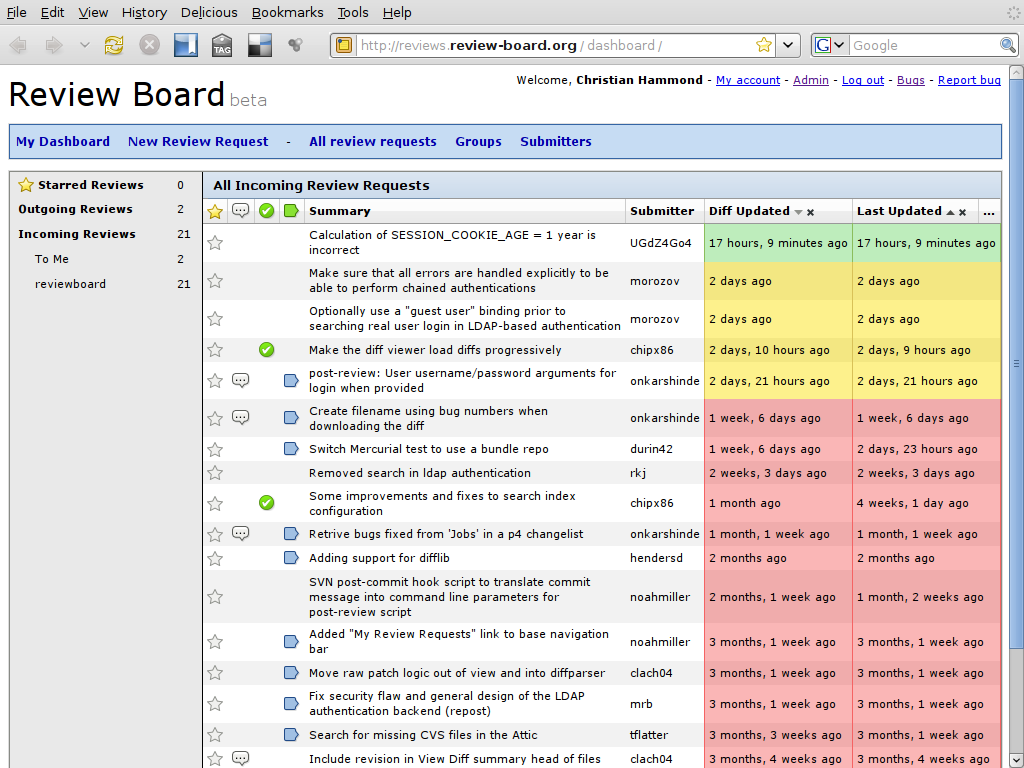This screenshot has height=768, width=1024.
Task: Click the bookmark star in address bar
Action: 764,45
